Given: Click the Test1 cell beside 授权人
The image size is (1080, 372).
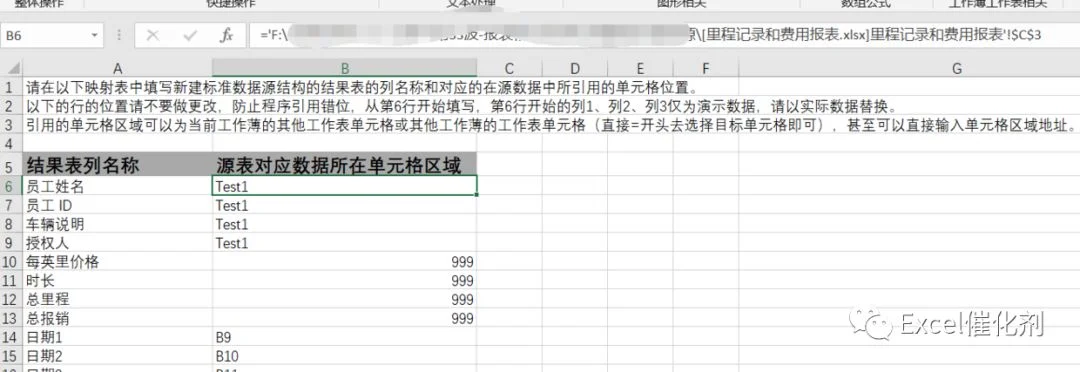Looking at the screenshot, I should tap(344, 243).
